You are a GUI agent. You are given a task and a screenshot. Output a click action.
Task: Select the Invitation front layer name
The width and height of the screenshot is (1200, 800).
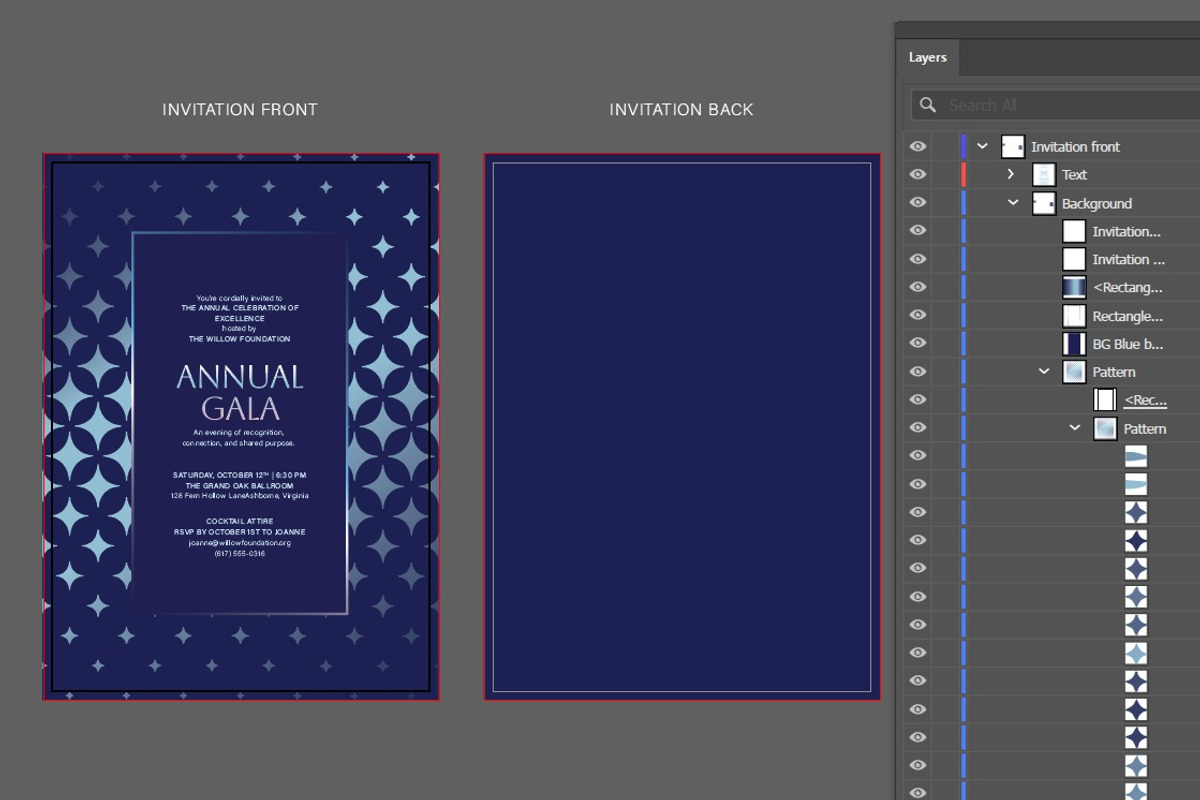pos(1075,147)
